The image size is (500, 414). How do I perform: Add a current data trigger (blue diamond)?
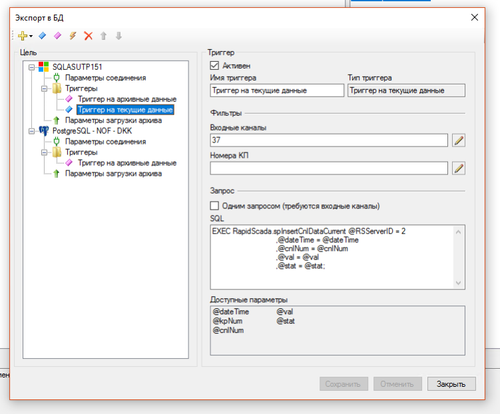[42, 36]
